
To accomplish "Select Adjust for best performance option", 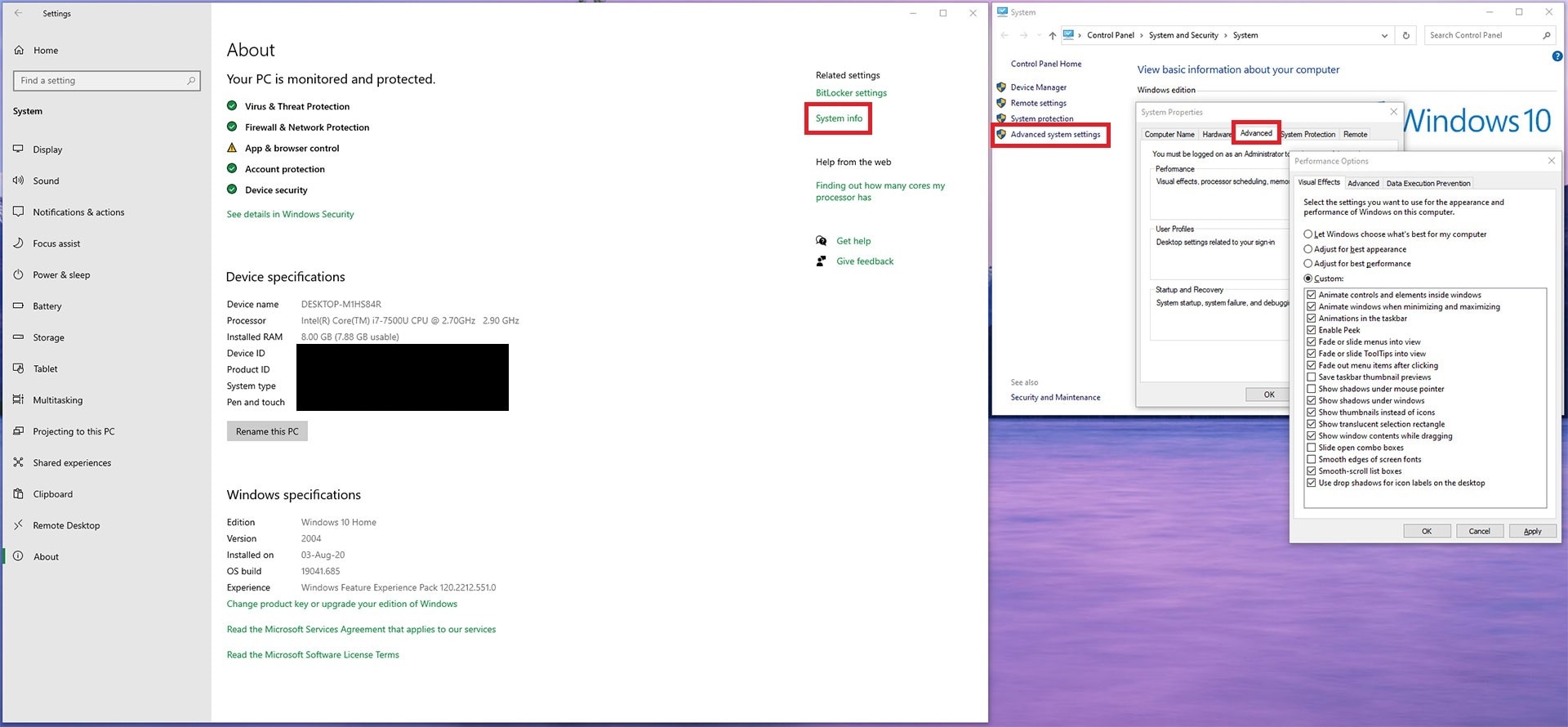I will 1308,264.
